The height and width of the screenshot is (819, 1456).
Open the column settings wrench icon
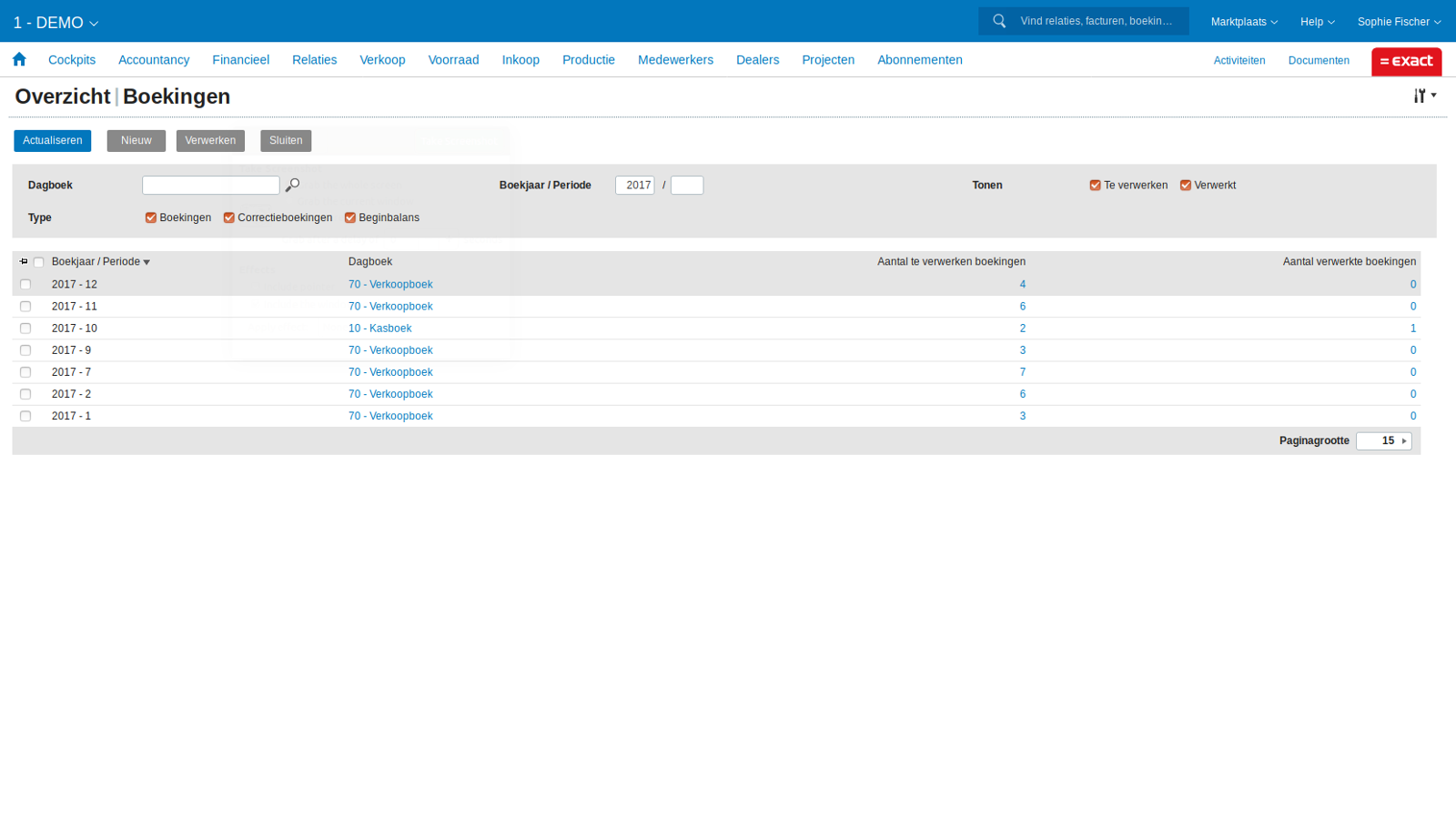click(1421, 95)
